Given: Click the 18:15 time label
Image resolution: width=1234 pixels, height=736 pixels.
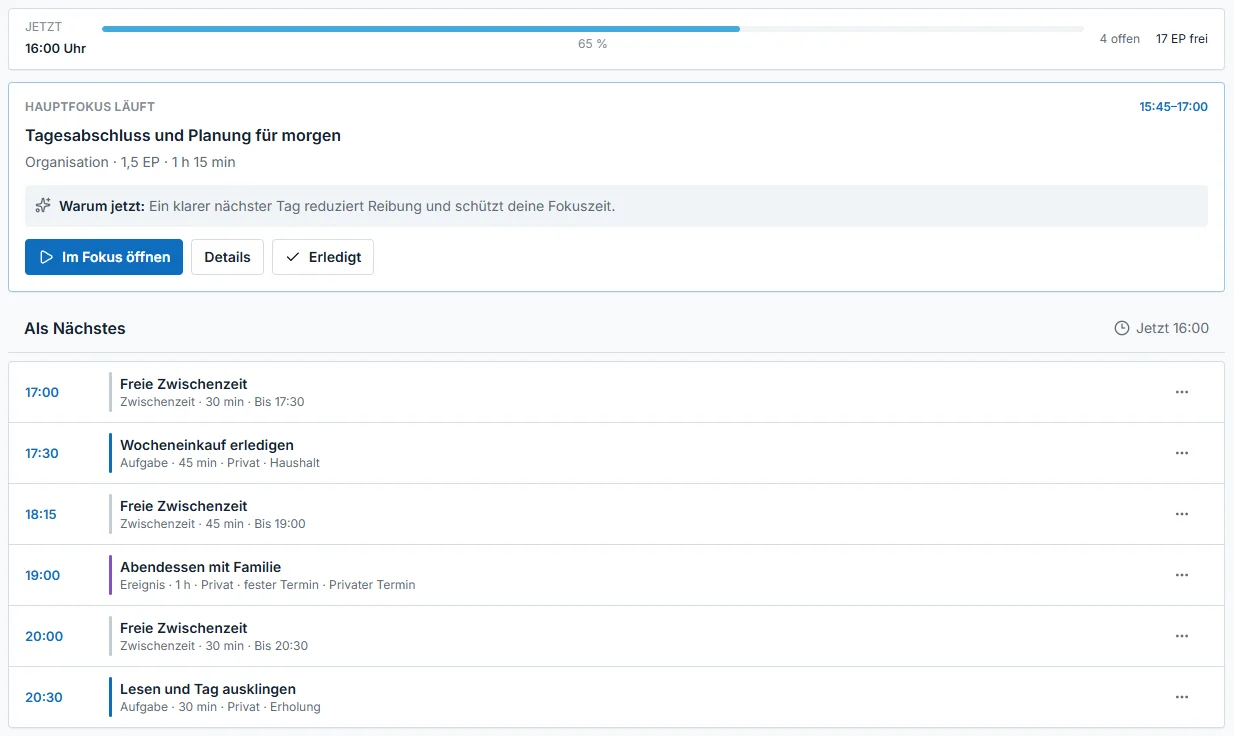Looking at the screenshot, I should (41, 514).
